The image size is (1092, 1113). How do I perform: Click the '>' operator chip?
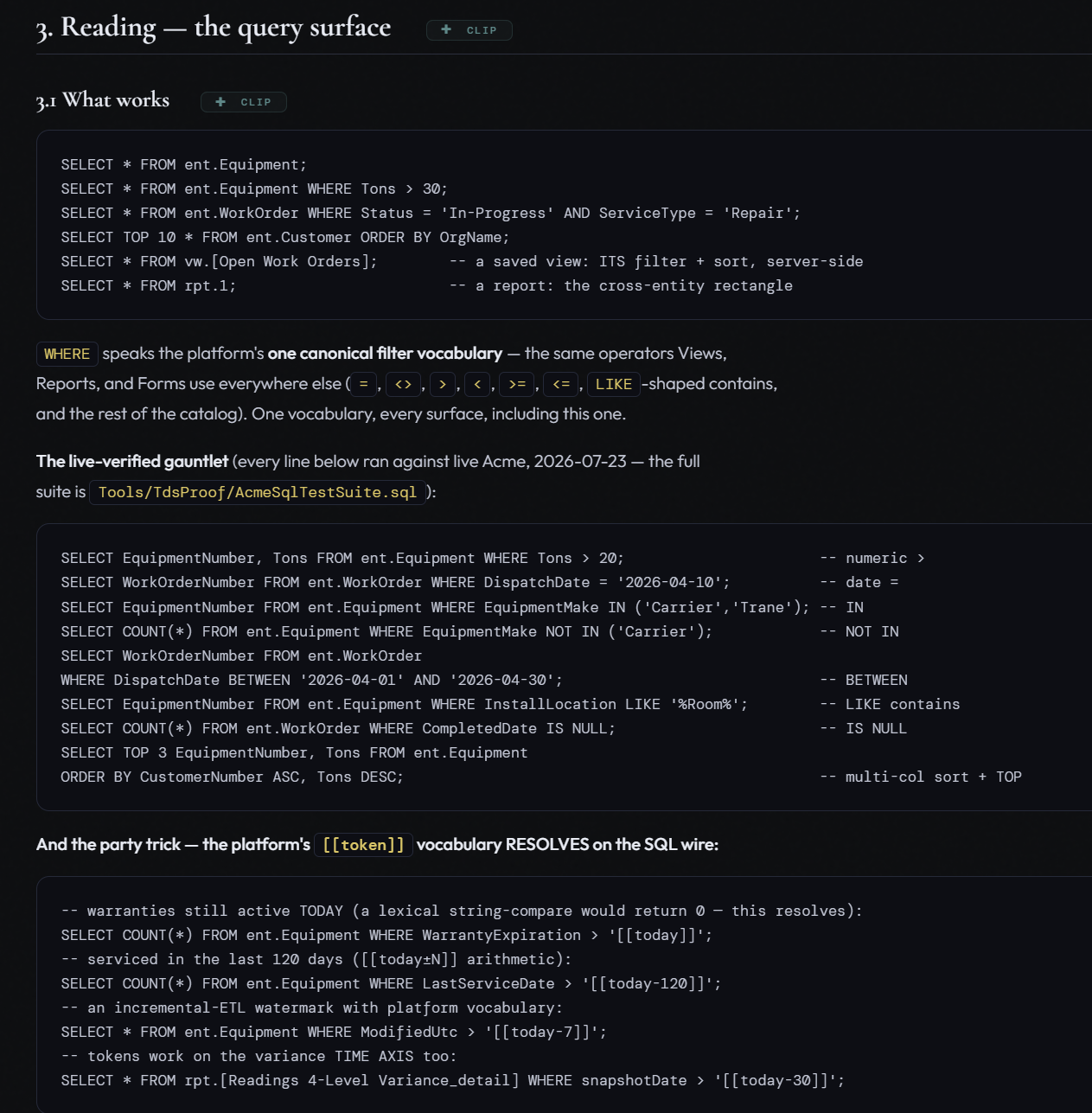point(443,384)
